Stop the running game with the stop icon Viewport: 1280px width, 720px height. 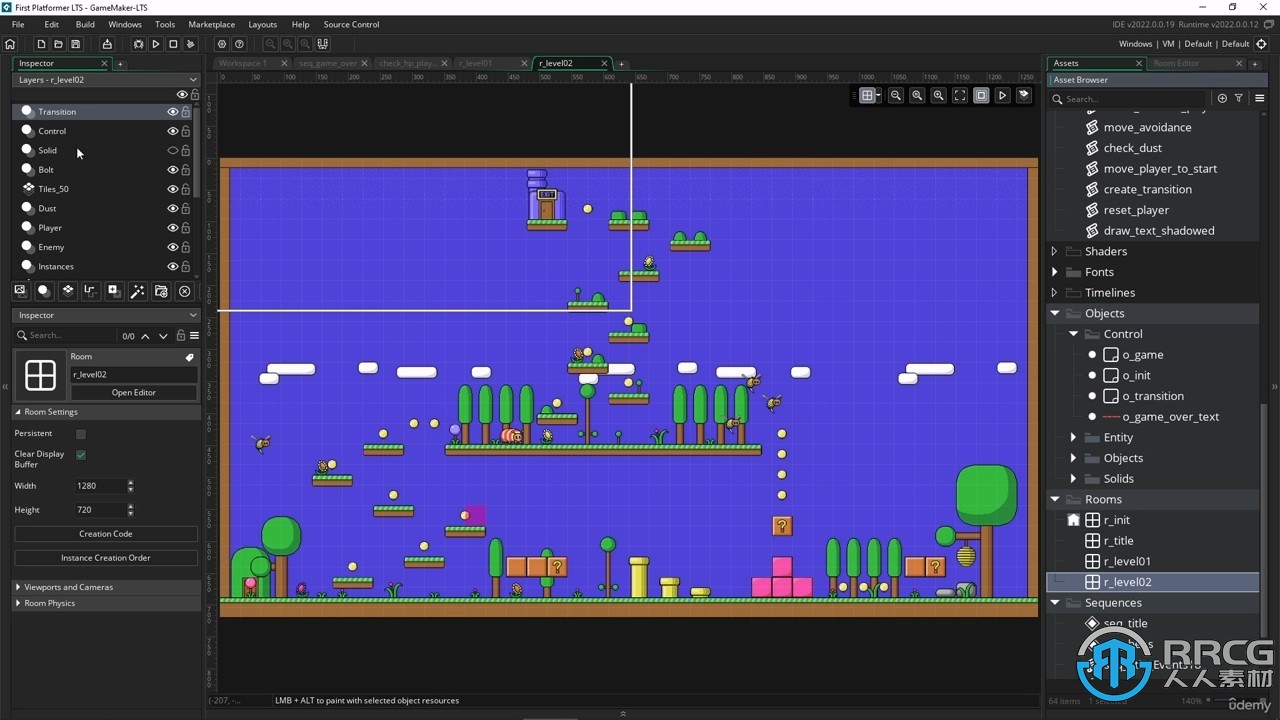(173, 44)
